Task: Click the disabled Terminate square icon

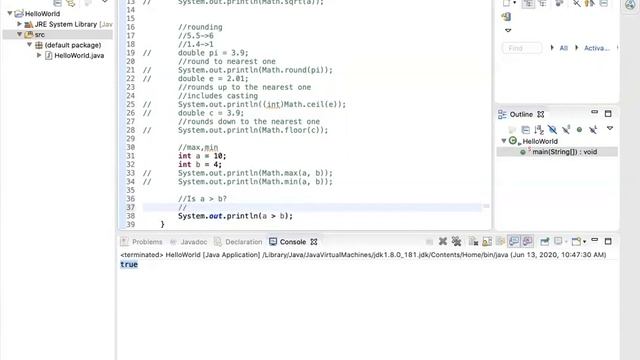Action: (x=429, y=242)
